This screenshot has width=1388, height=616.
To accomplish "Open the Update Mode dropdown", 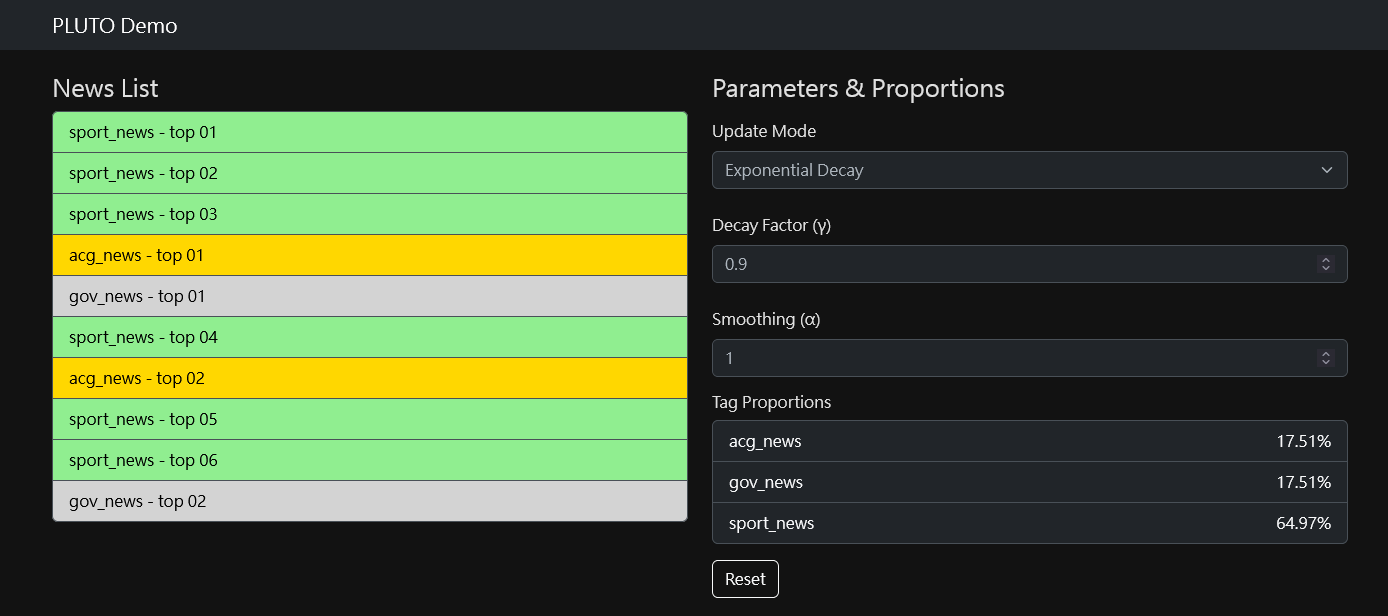I will point(1029,170).
